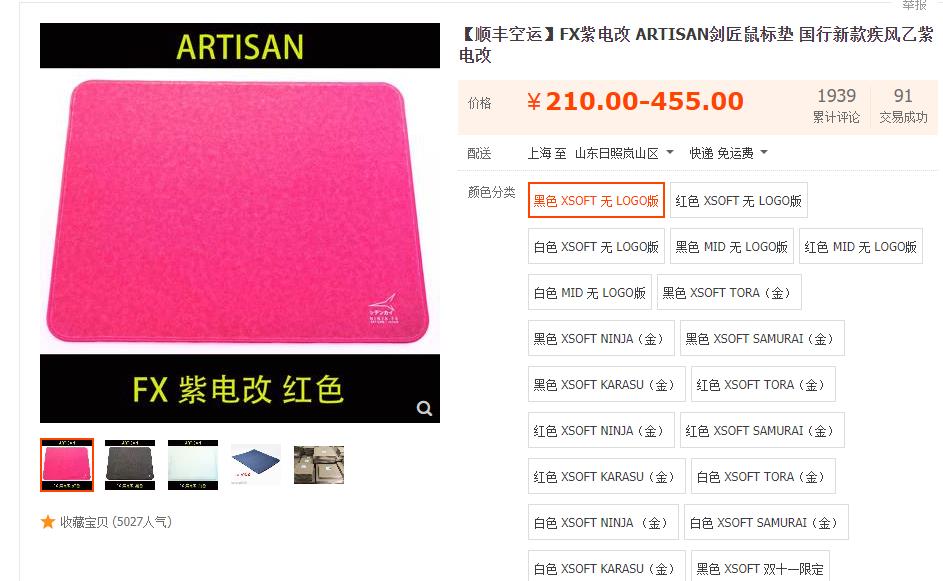This screenshot has height=581, width=943.
Task: Click the magnifier zoom icon on product image
Action: (424, 408)
